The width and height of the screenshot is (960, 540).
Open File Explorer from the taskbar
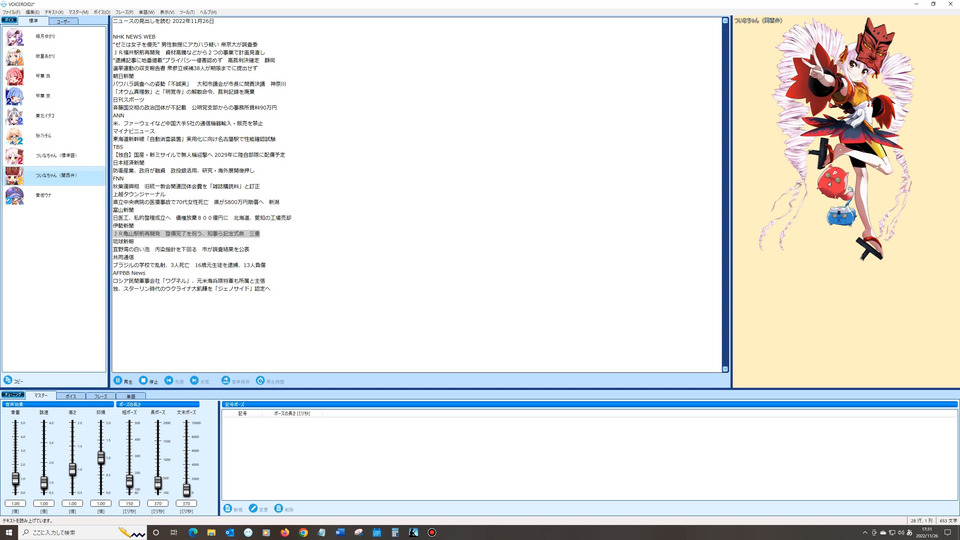[x=211, y=533]
